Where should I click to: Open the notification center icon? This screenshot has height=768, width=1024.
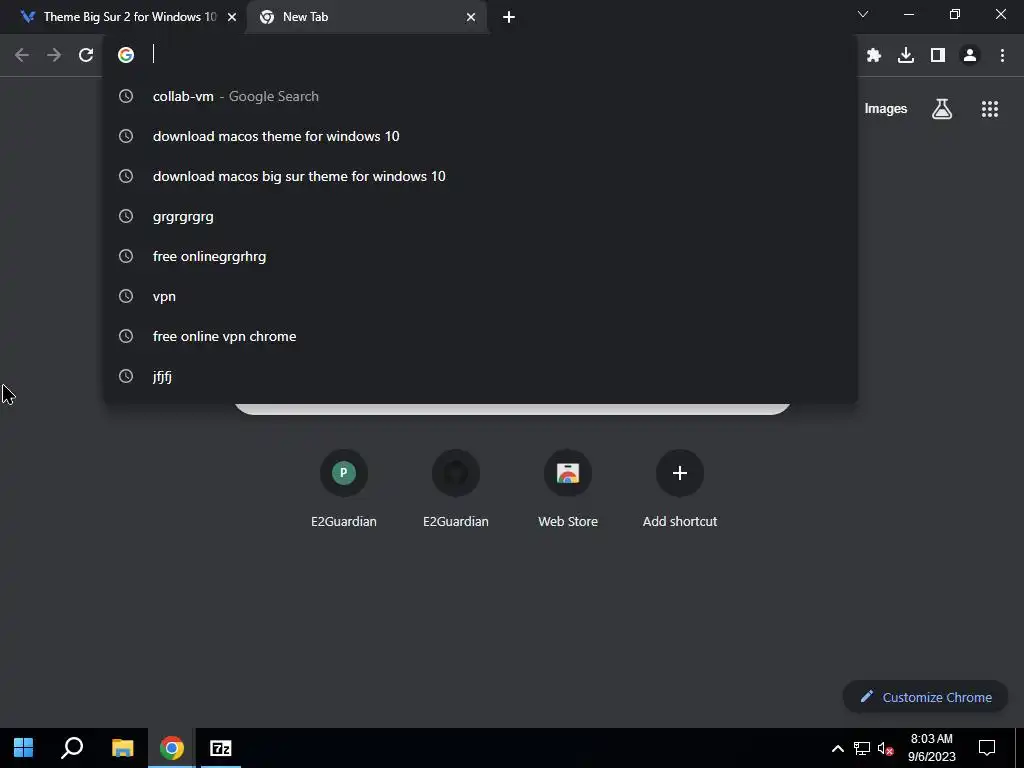tap(987, 748)
